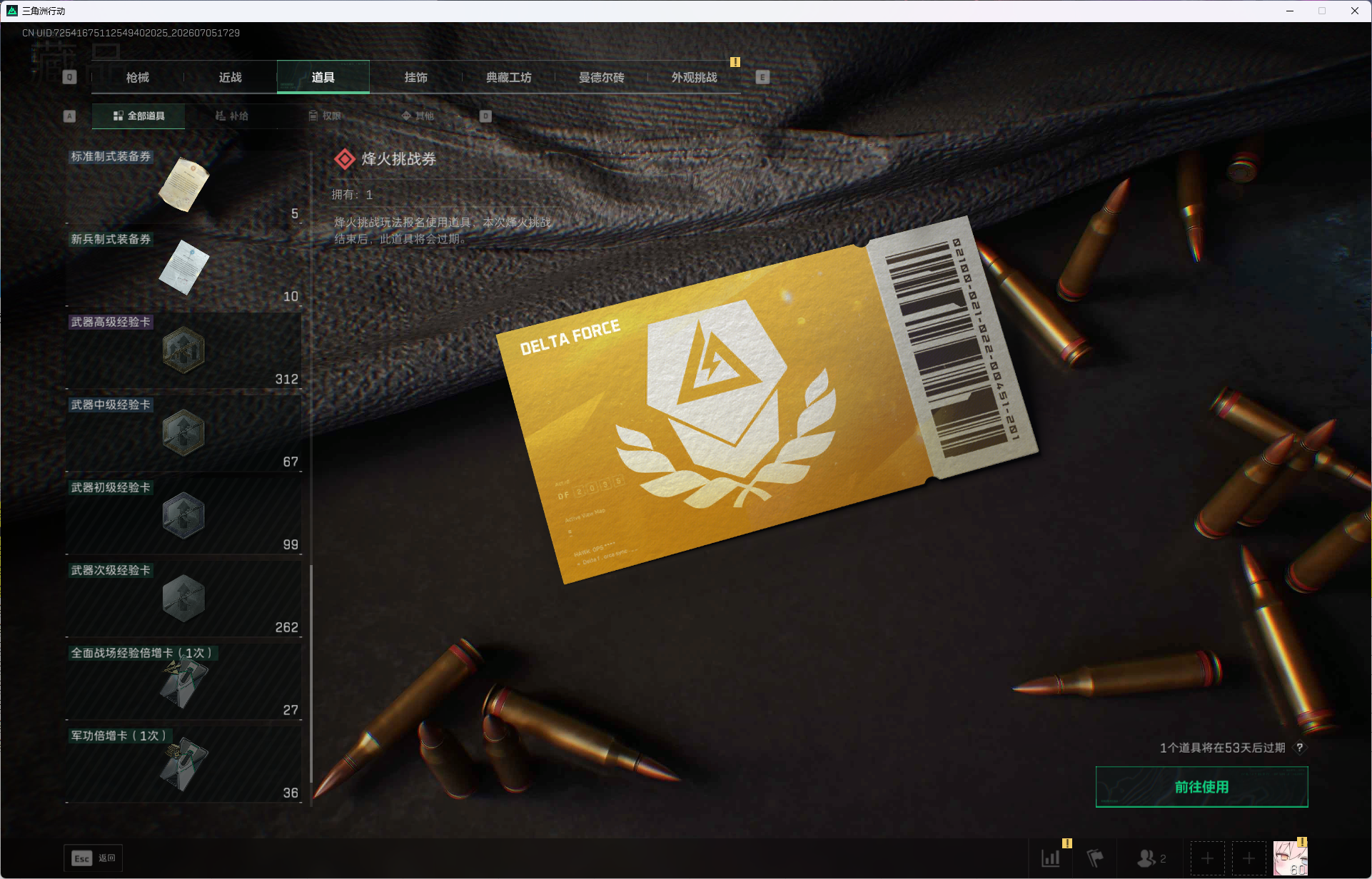
Task: Choose the 武器高级经验卡 item
Action: click(x=184, y=351)
